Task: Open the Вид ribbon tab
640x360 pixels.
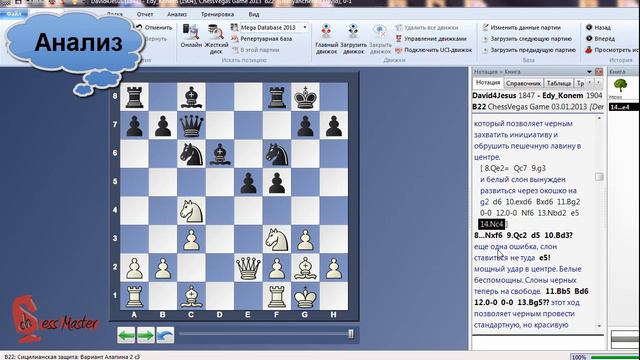Action: click(254, 14)
